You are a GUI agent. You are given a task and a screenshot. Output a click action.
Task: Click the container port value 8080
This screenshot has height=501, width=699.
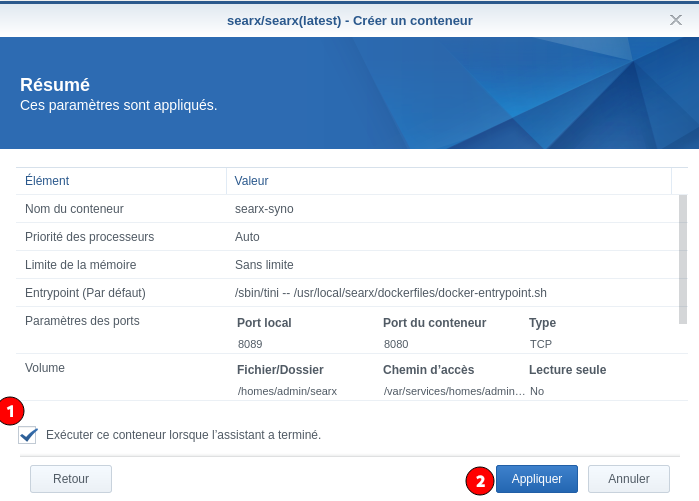click(x=396, y=344)
